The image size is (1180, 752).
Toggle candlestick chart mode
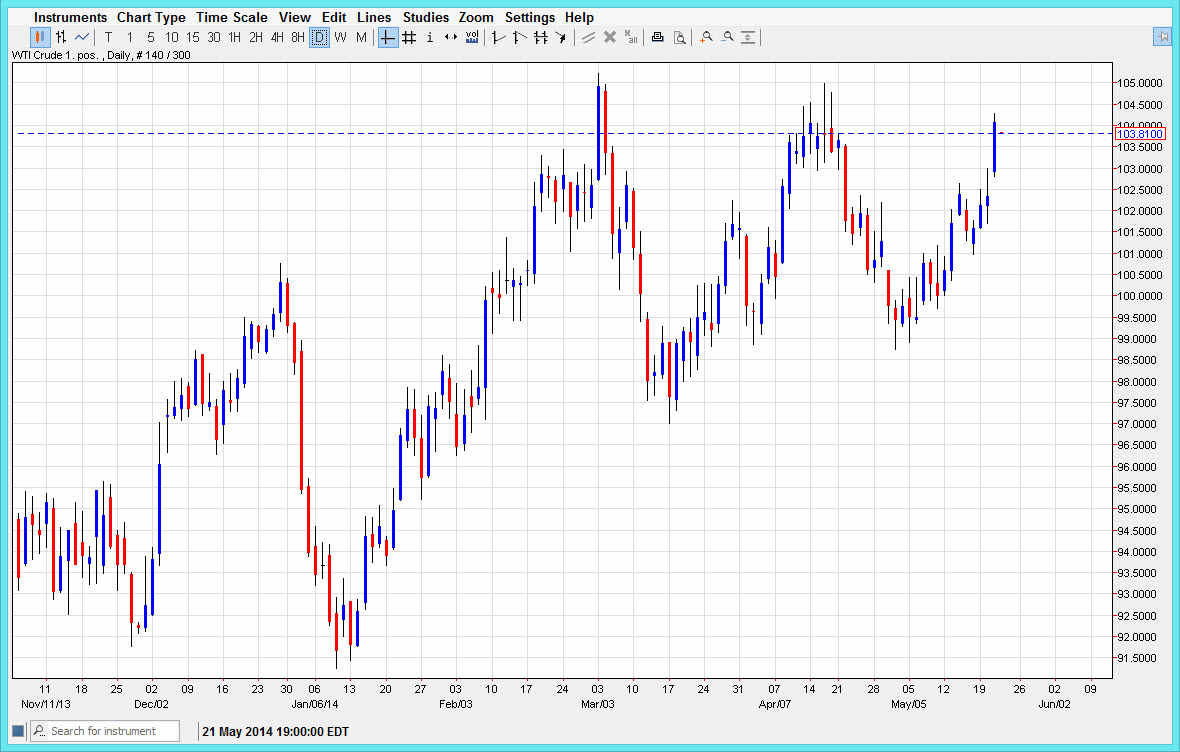[x=41, y=36]
